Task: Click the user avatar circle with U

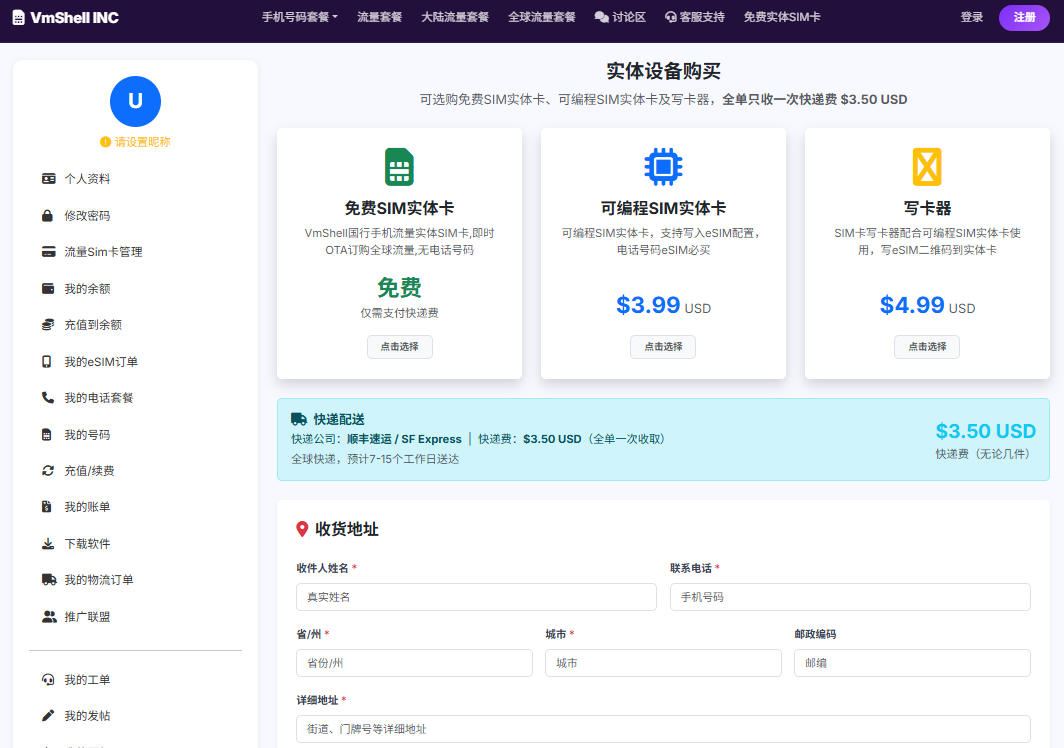Action: coord(135,101)
